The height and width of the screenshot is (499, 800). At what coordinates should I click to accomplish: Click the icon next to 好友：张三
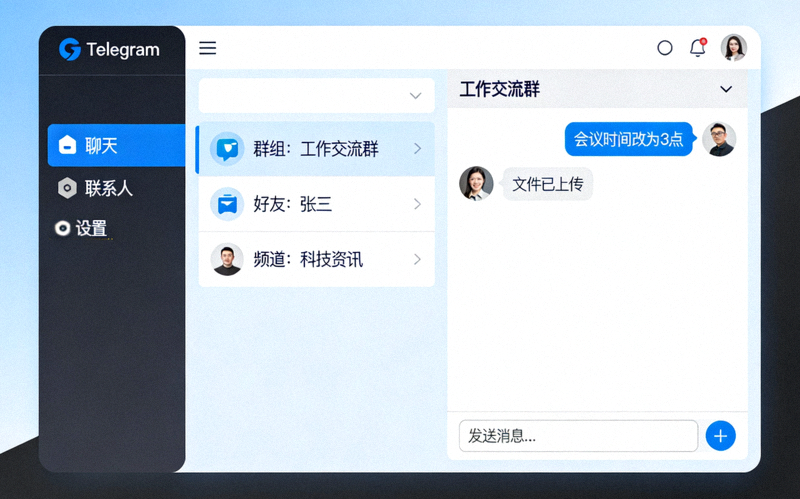[x=227, y=204]
